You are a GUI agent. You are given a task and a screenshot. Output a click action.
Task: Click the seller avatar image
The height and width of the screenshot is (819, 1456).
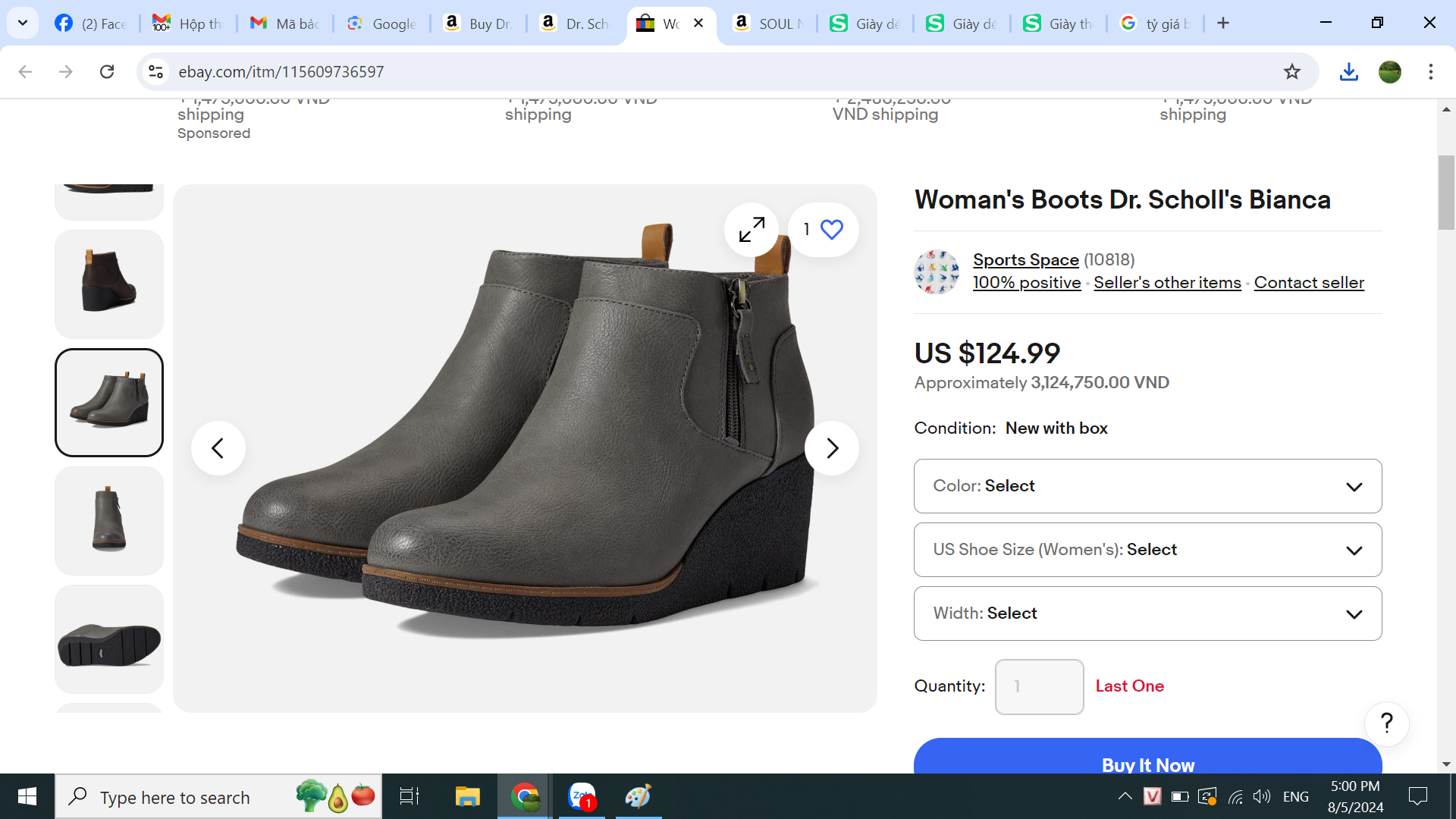[937, 271]
